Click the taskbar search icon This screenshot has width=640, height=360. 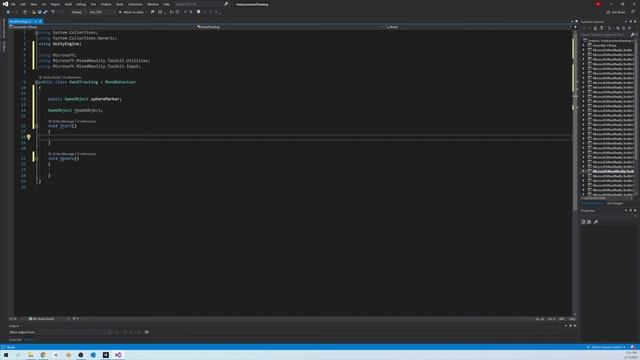pyautogui.click(x=18, y=355)
